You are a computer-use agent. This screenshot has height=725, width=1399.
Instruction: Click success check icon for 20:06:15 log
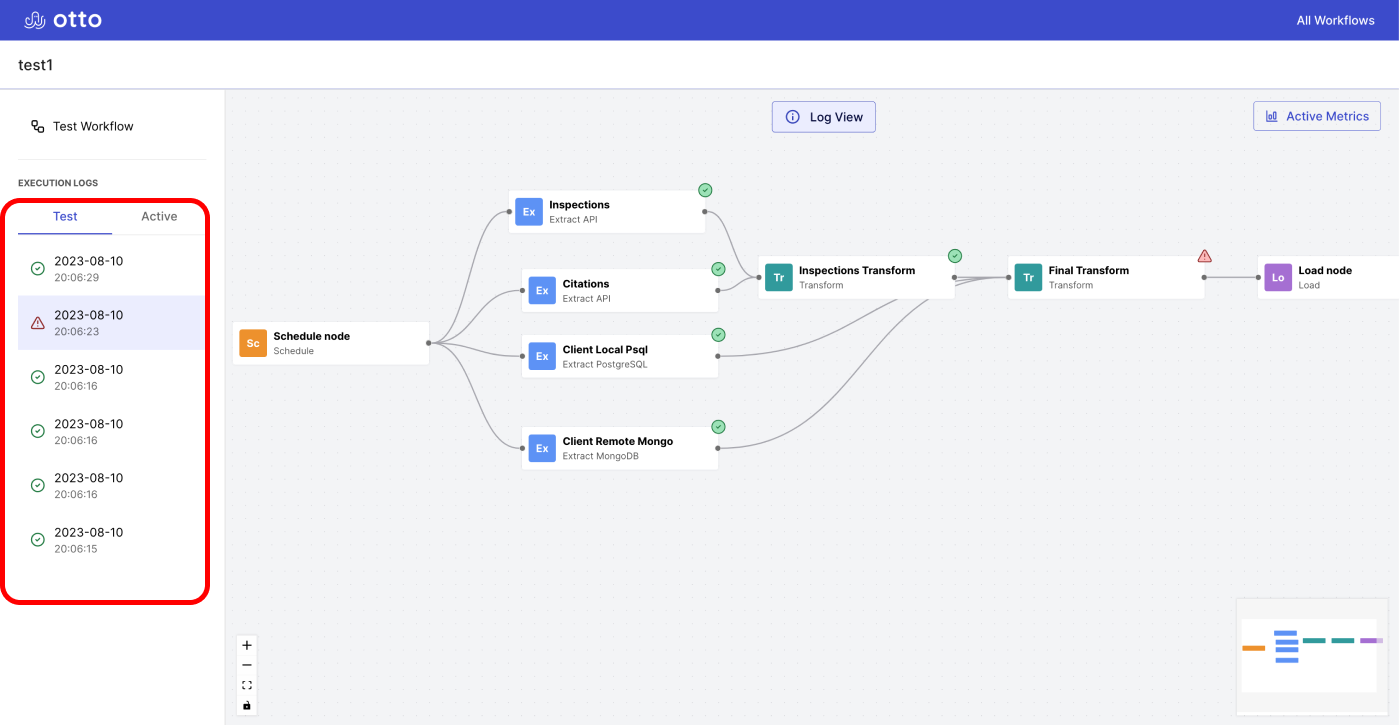[x=38, y=539]
